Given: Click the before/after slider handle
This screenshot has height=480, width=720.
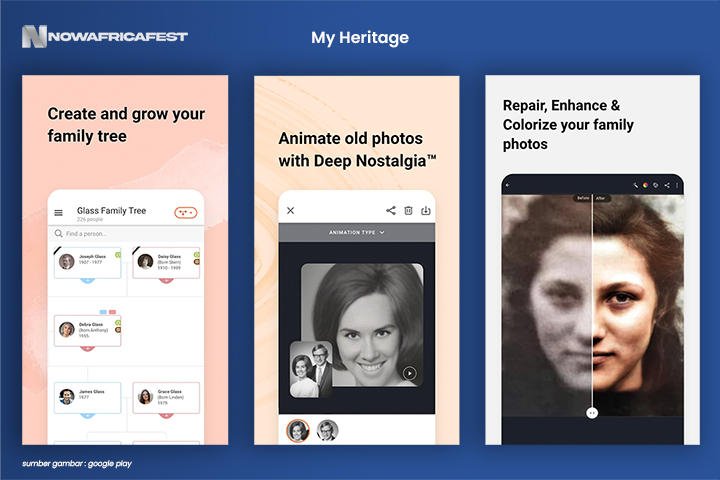Looking at the screenshot, I should pyautogui.click(x=592, y=413).
